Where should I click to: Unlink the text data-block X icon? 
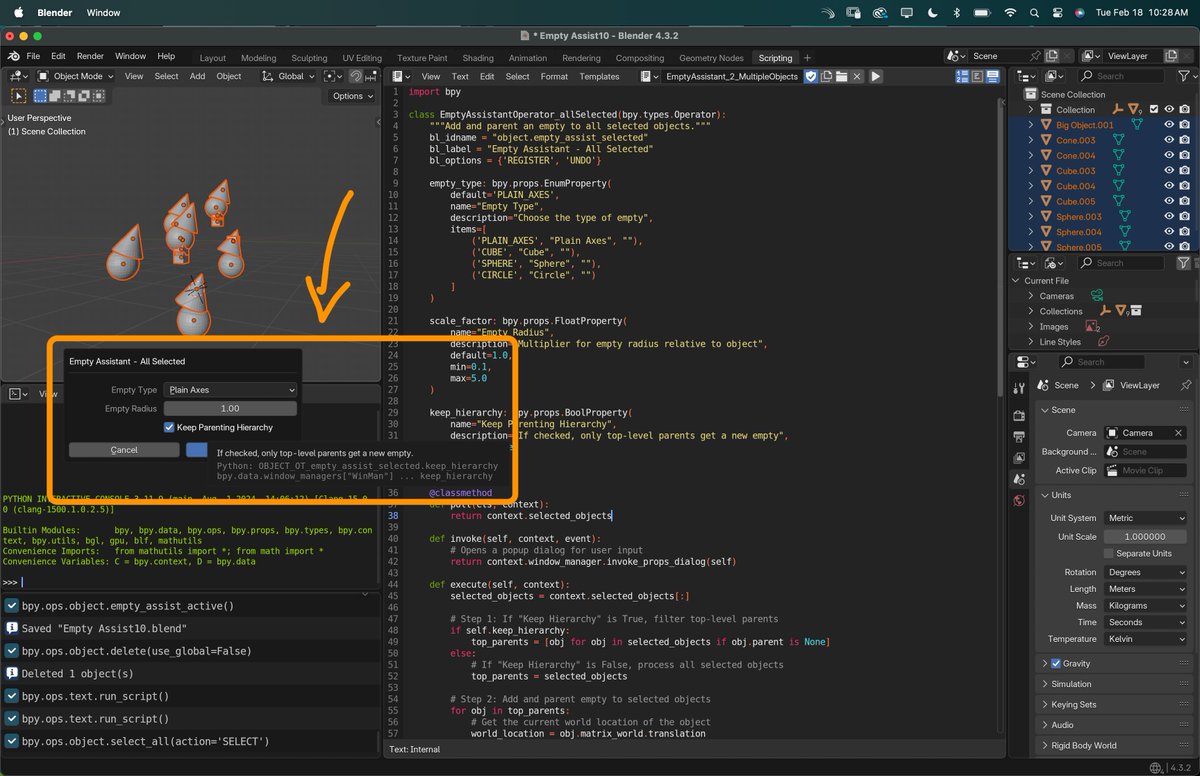tap(858, 76)
